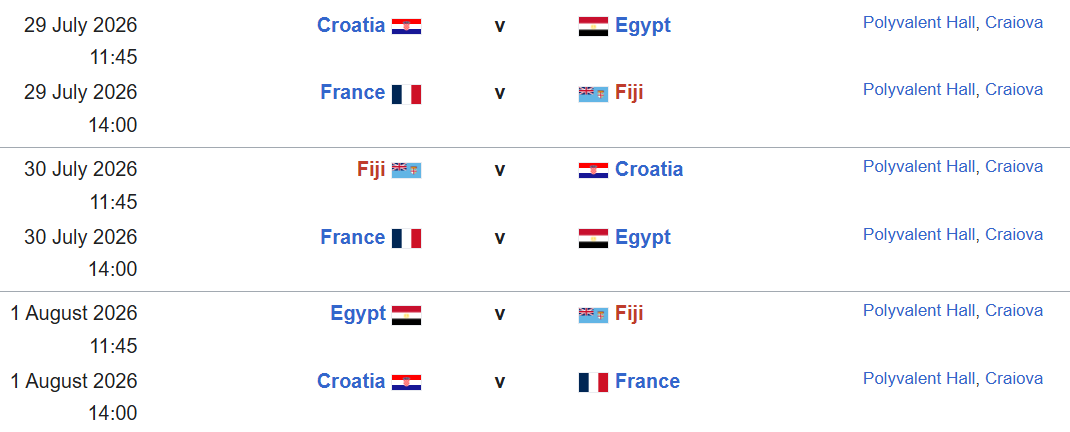
Task: Click Croatia flag in 30 July 11:45 match
Action: point(593,170)
